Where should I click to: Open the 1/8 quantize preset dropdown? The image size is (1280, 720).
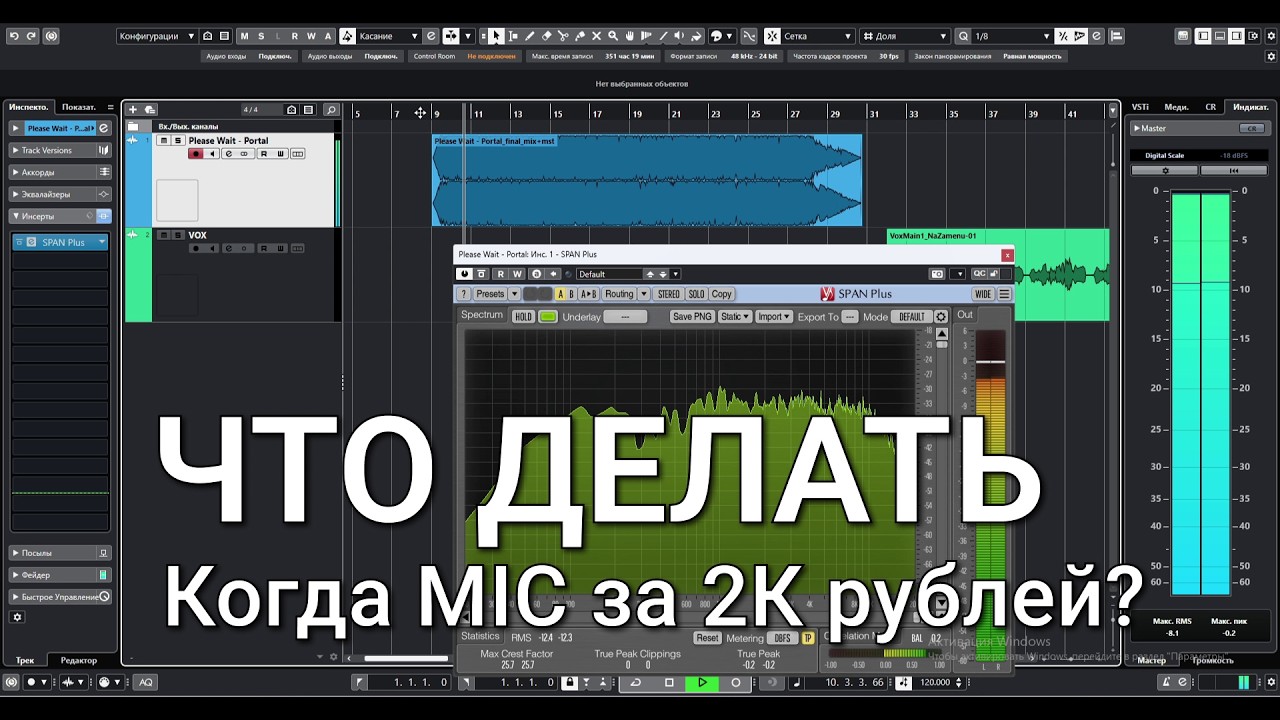1013,36
